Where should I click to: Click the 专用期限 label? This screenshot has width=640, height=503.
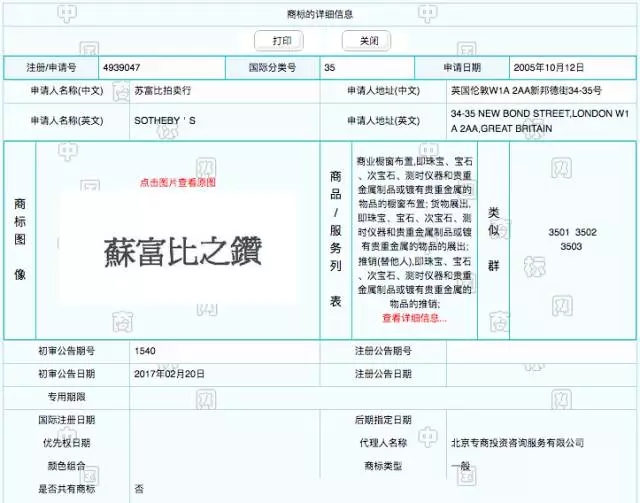67,396
